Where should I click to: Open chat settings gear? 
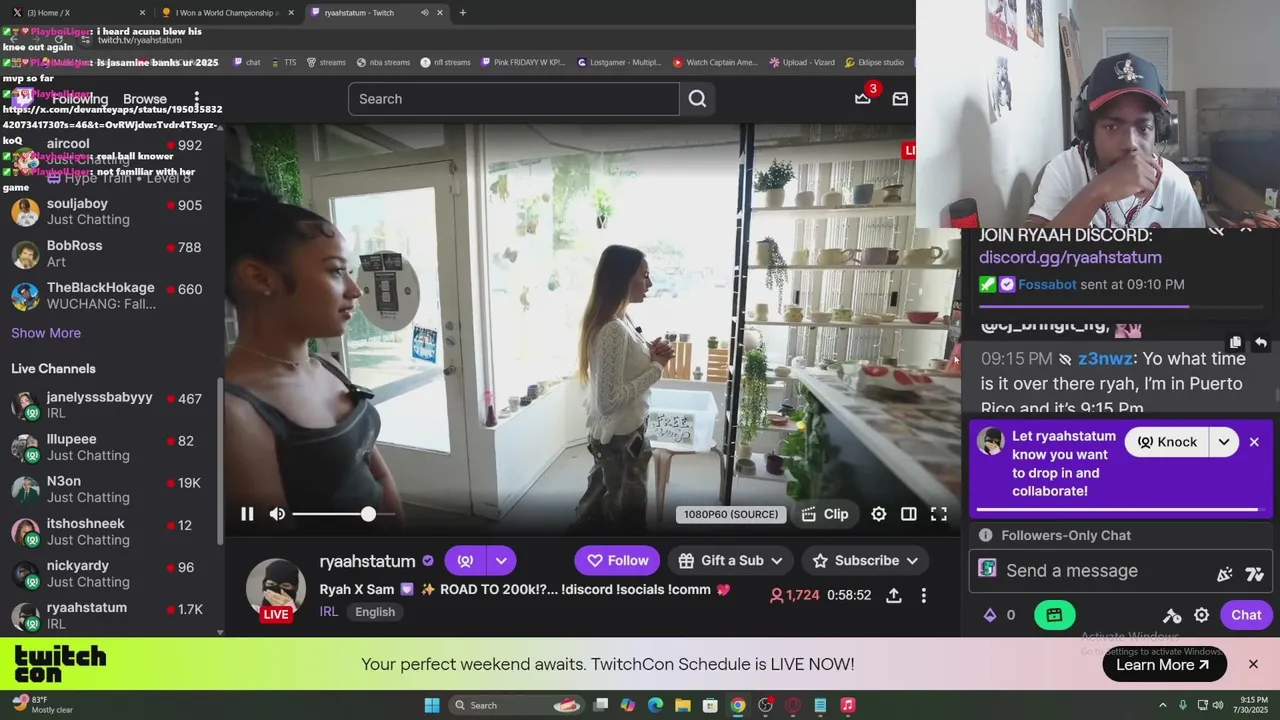(1202, 615)
